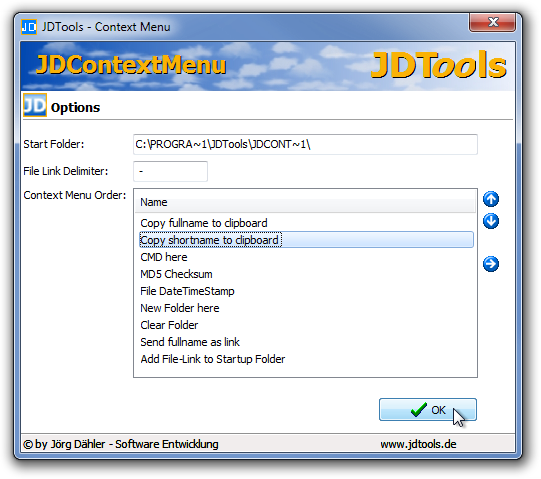
Task: Open the www.jdtools.de link
Action: 418,444
